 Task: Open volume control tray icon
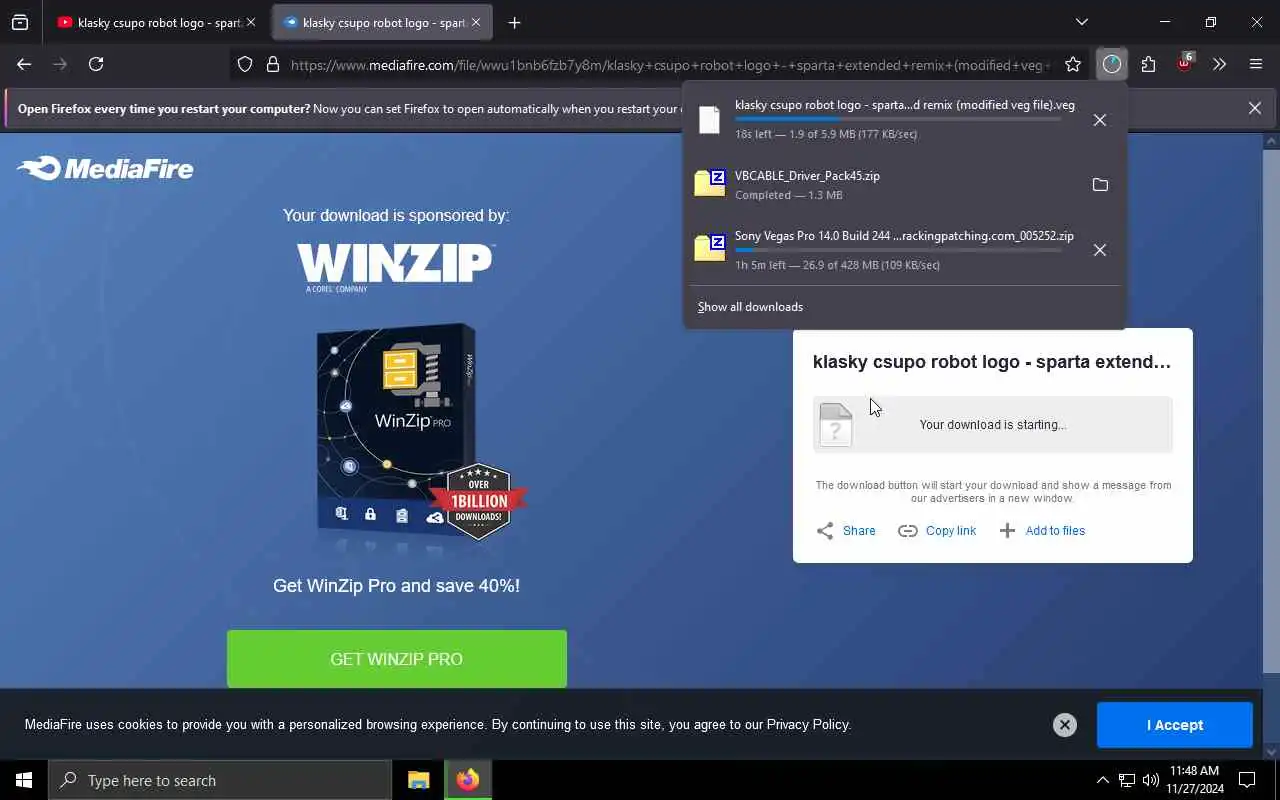point(1151,780)
